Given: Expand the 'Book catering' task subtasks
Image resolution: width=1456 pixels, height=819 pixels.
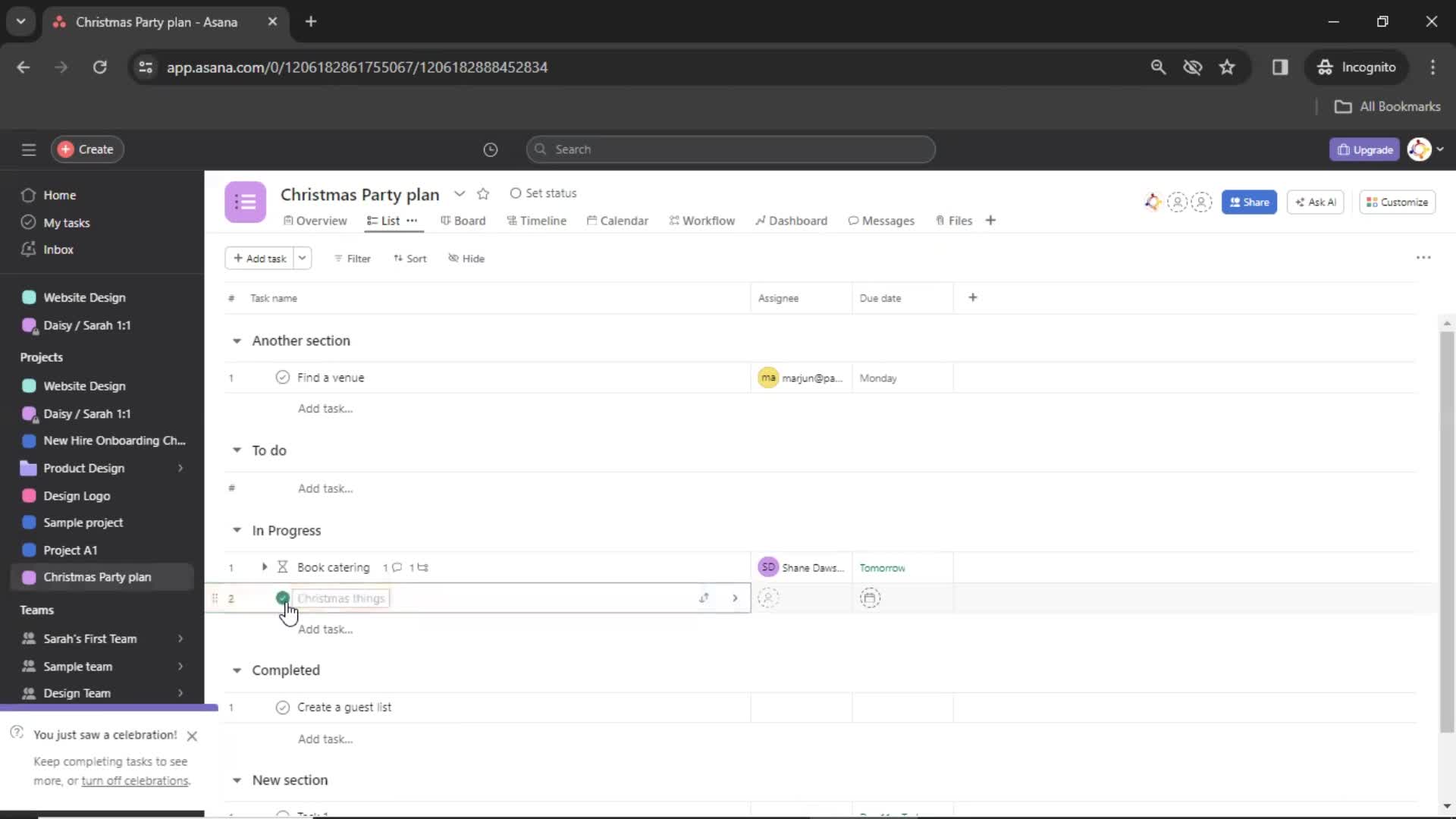Looking at the screenshot, I should coord(264,567).
